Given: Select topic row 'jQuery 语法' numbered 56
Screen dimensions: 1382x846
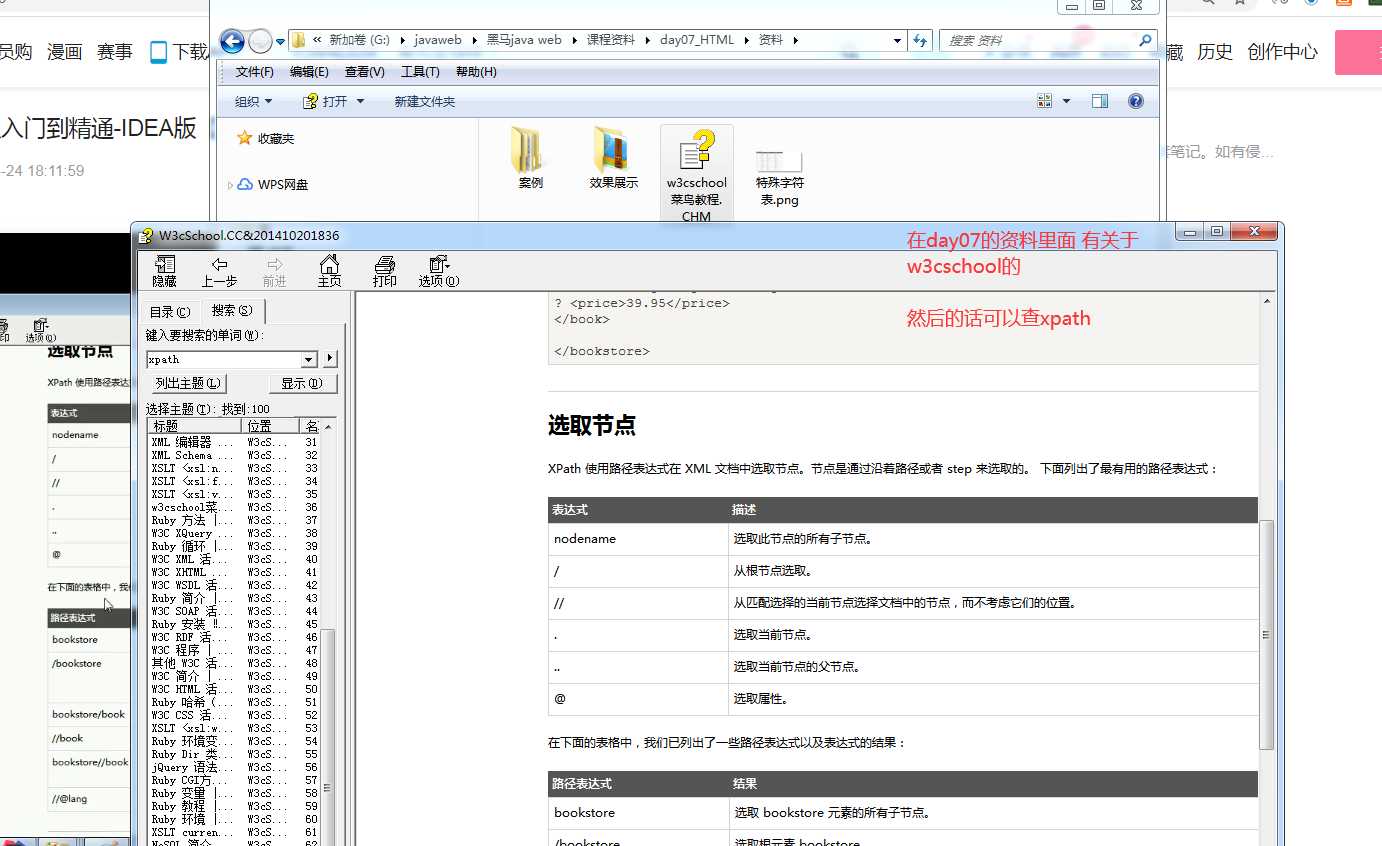Looking at the screenshot, I should [234, 767].
